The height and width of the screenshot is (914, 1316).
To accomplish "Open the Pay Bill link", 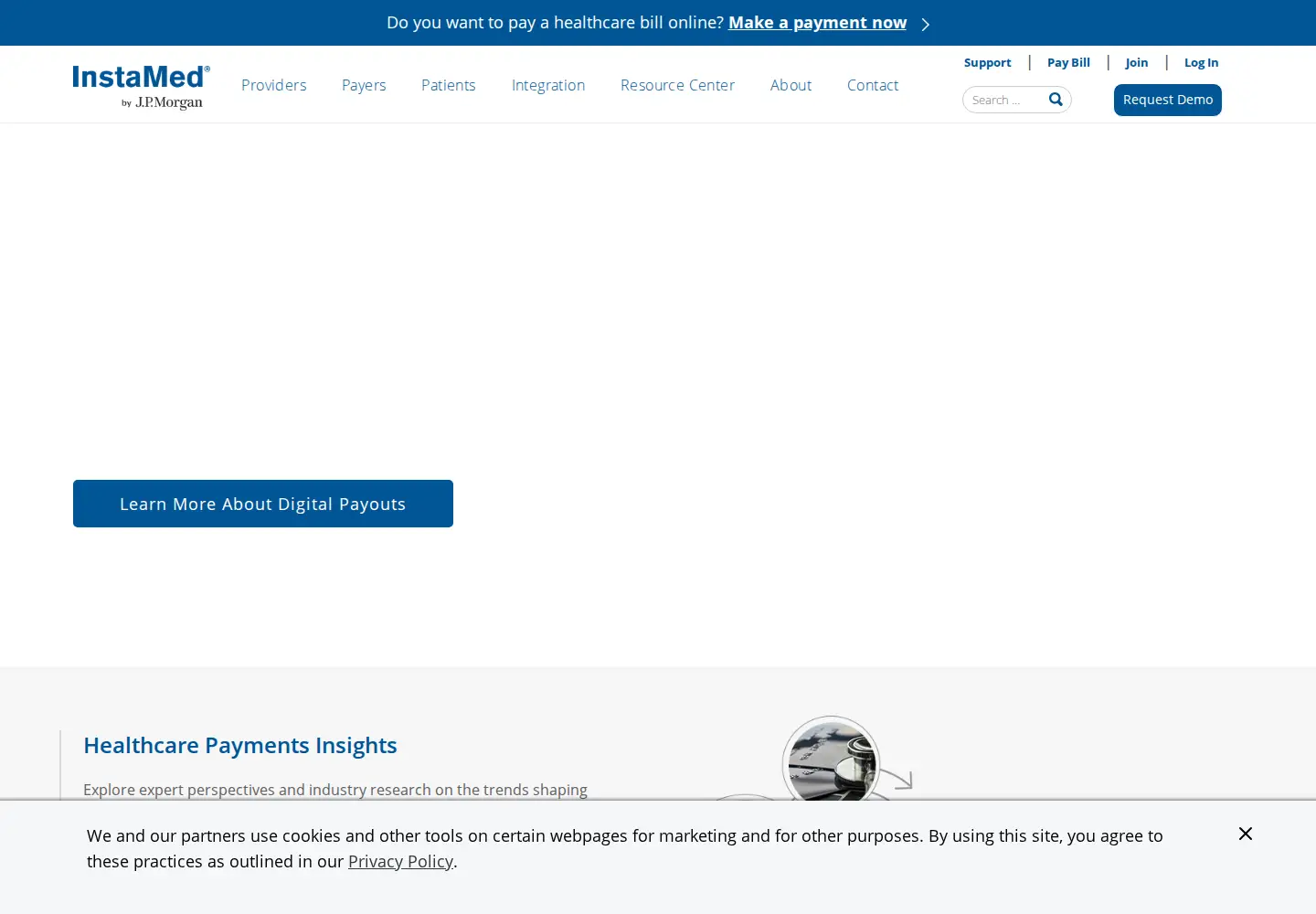I will [1068, 62].
